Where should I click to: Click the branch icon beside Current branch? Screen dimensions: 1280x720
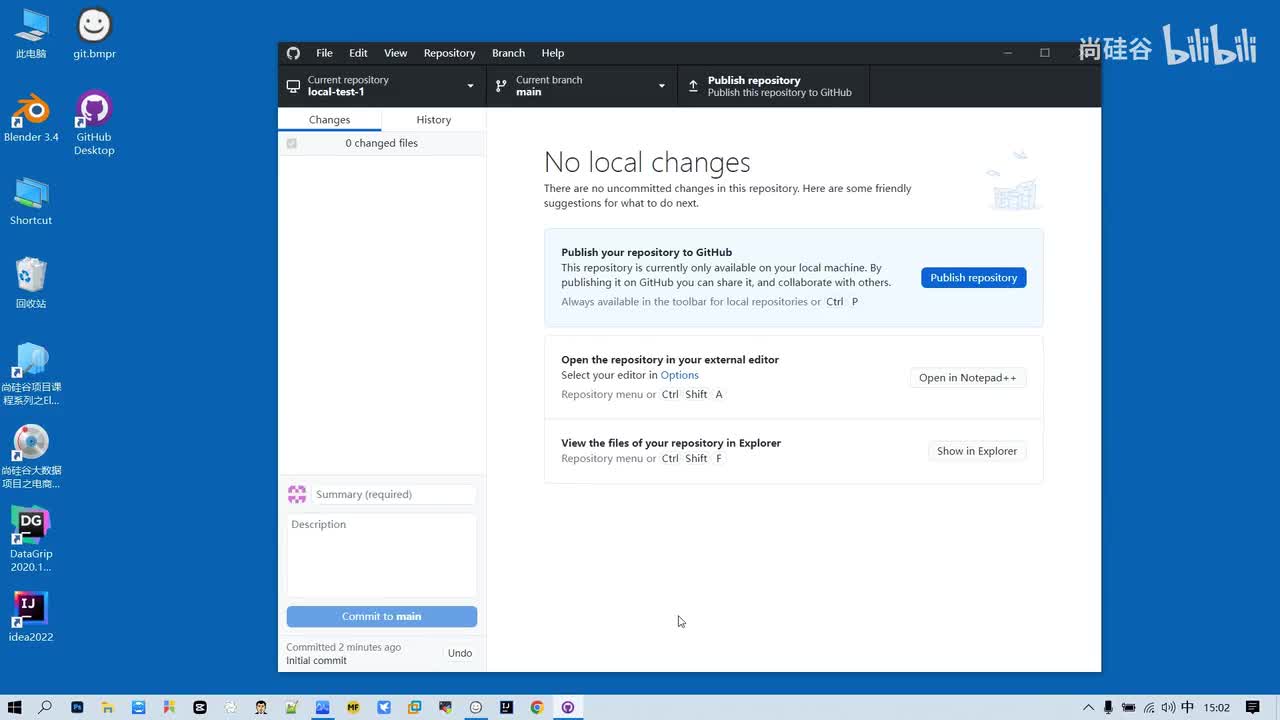501,86
